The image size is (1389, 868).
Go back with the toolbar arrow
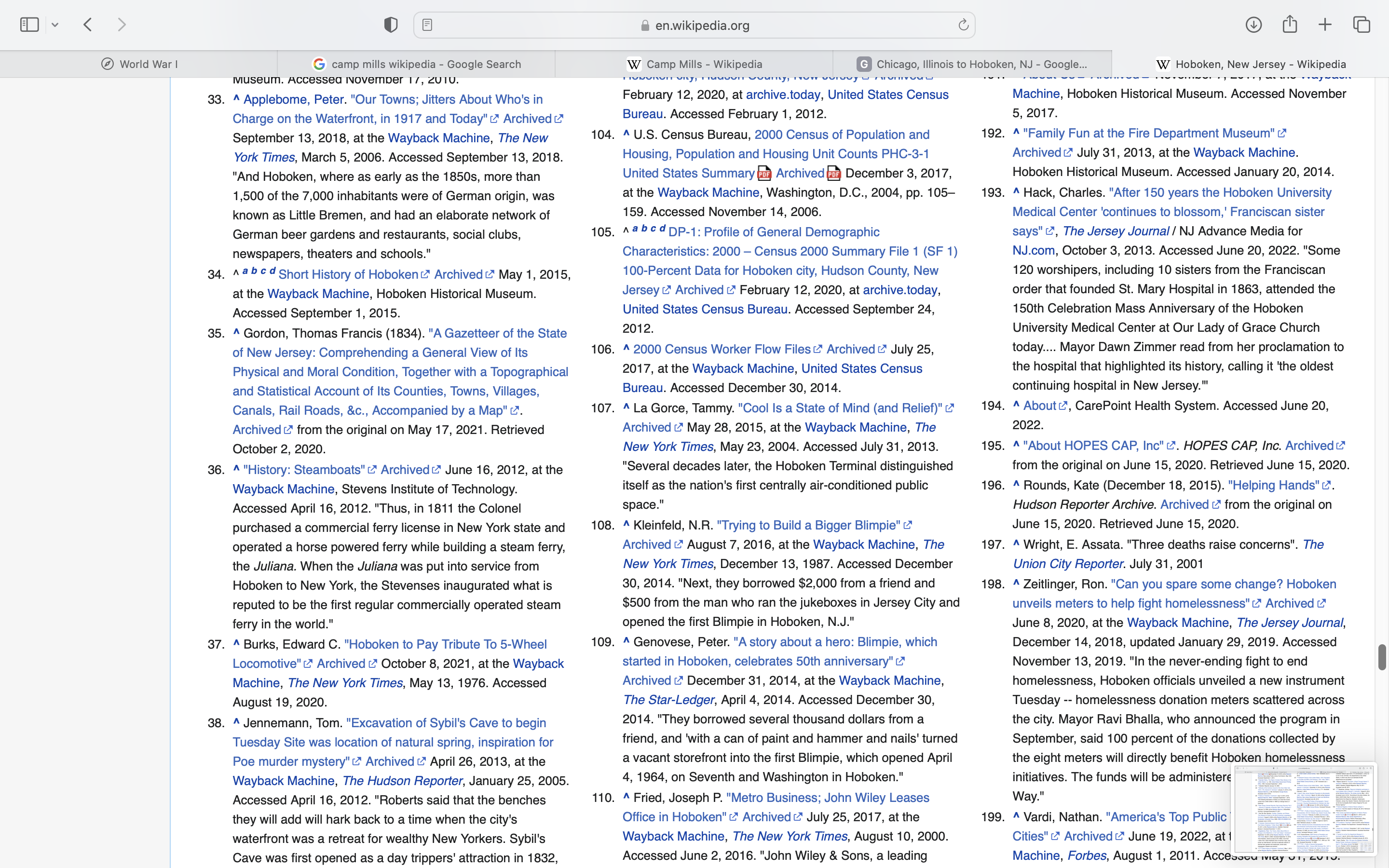tap(88, 25)
